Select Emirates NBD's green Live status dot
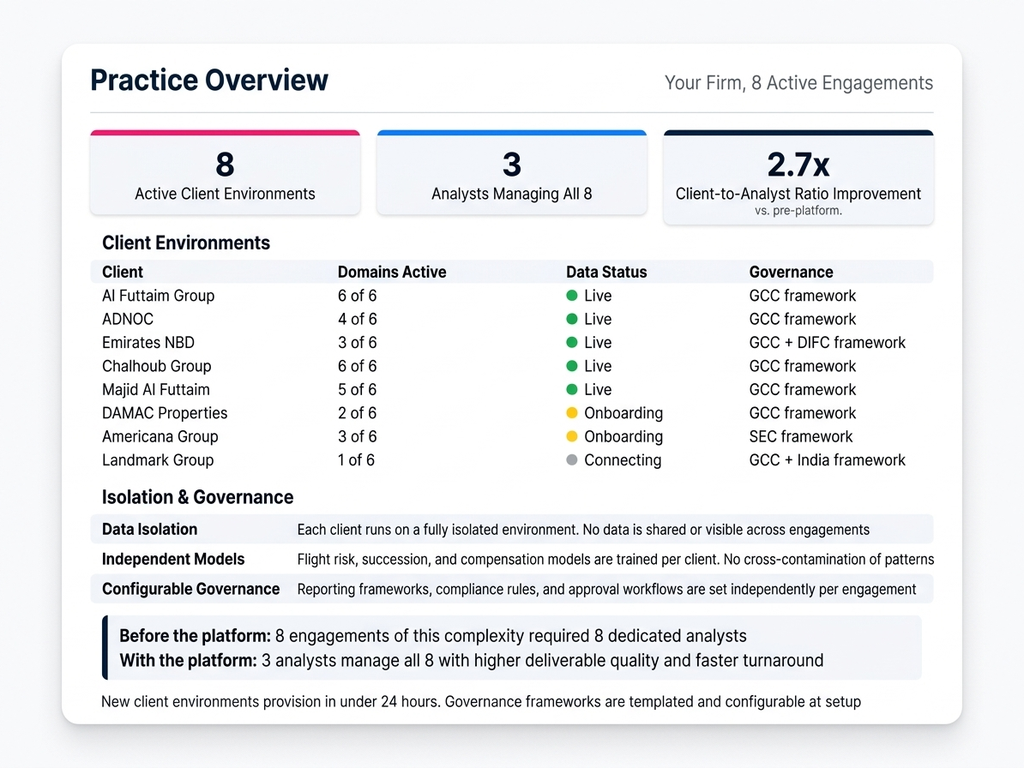The width and height of the screenshot is (1024, 768). (x=572, y=343)
